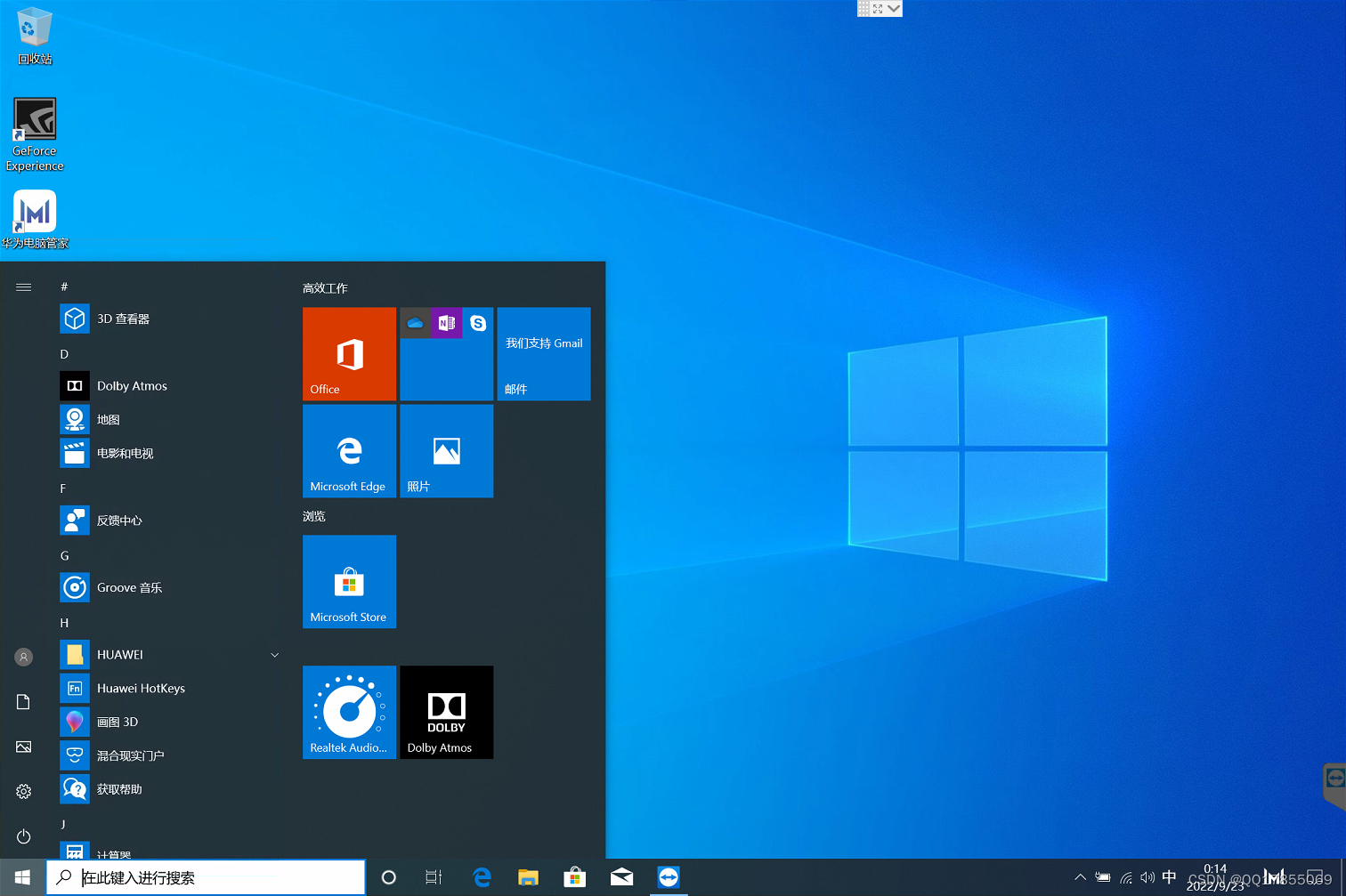This screenshot has width=1346, height=896.
Task: Expand the HUAWEI folder chevron
Action: (x=275, y=655)
